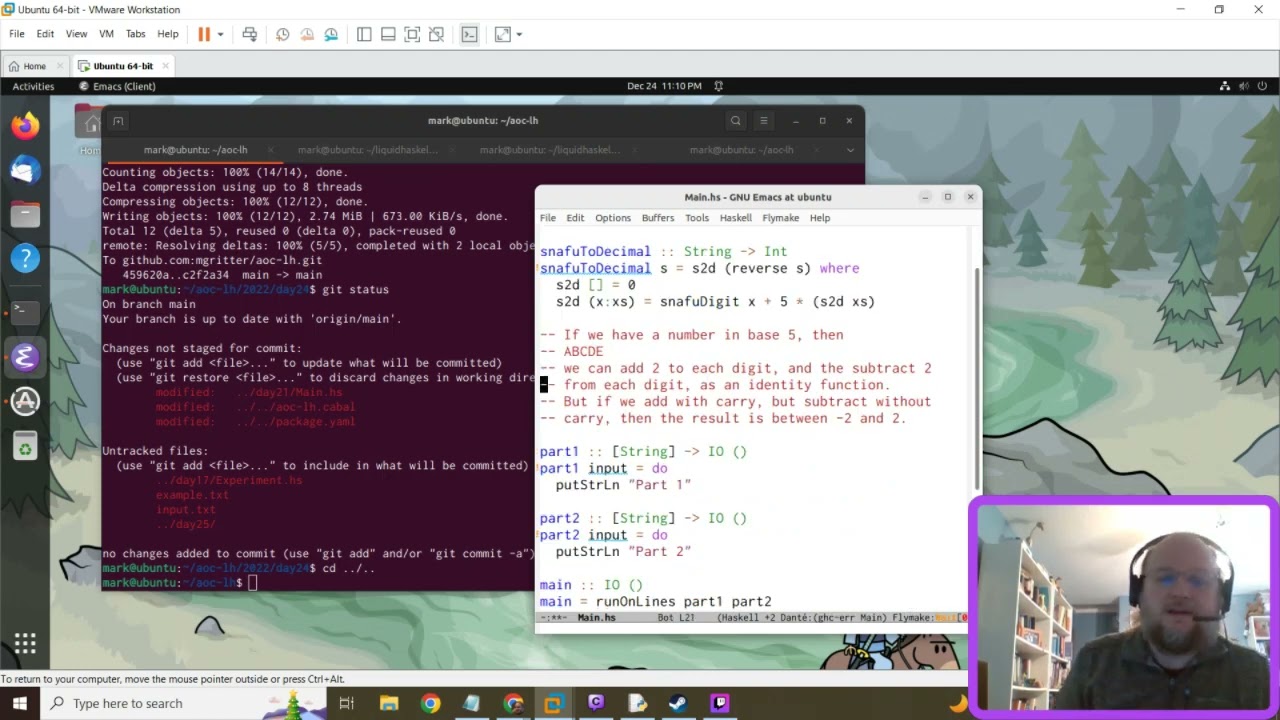Toggle the console view toolbar icon
The height and width of the screenshot is (720, 1280).
[470, 34]
